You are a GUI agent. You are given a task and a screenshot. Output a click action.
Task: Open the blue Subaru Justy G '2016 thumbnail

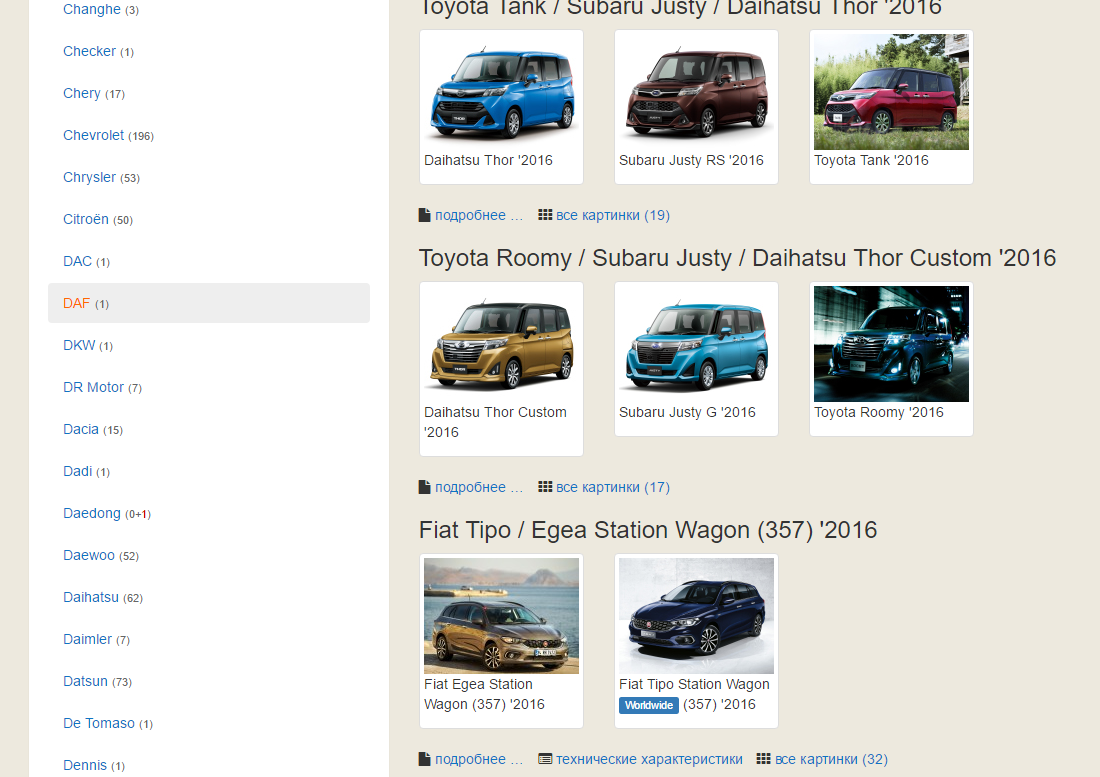pos(697,344)
